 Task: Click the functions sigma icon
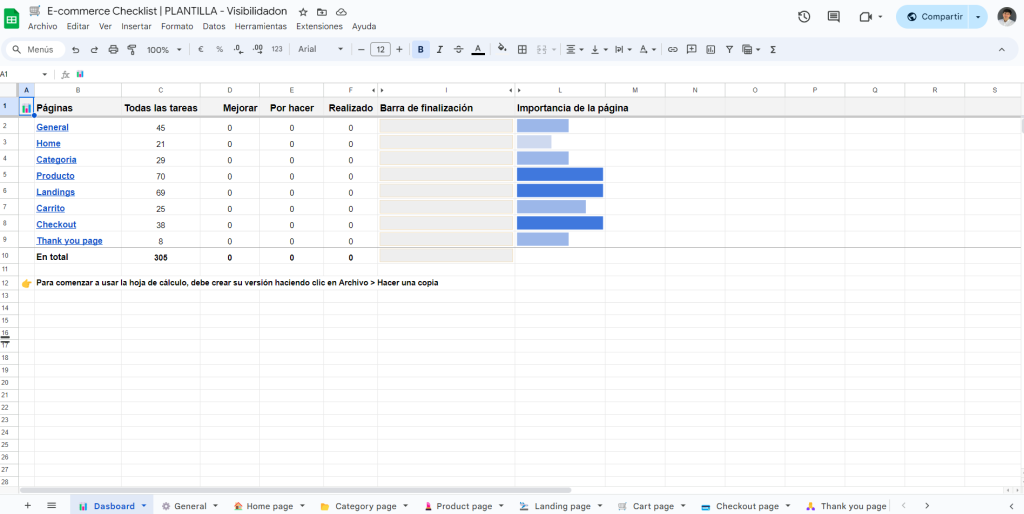(773, 49)
